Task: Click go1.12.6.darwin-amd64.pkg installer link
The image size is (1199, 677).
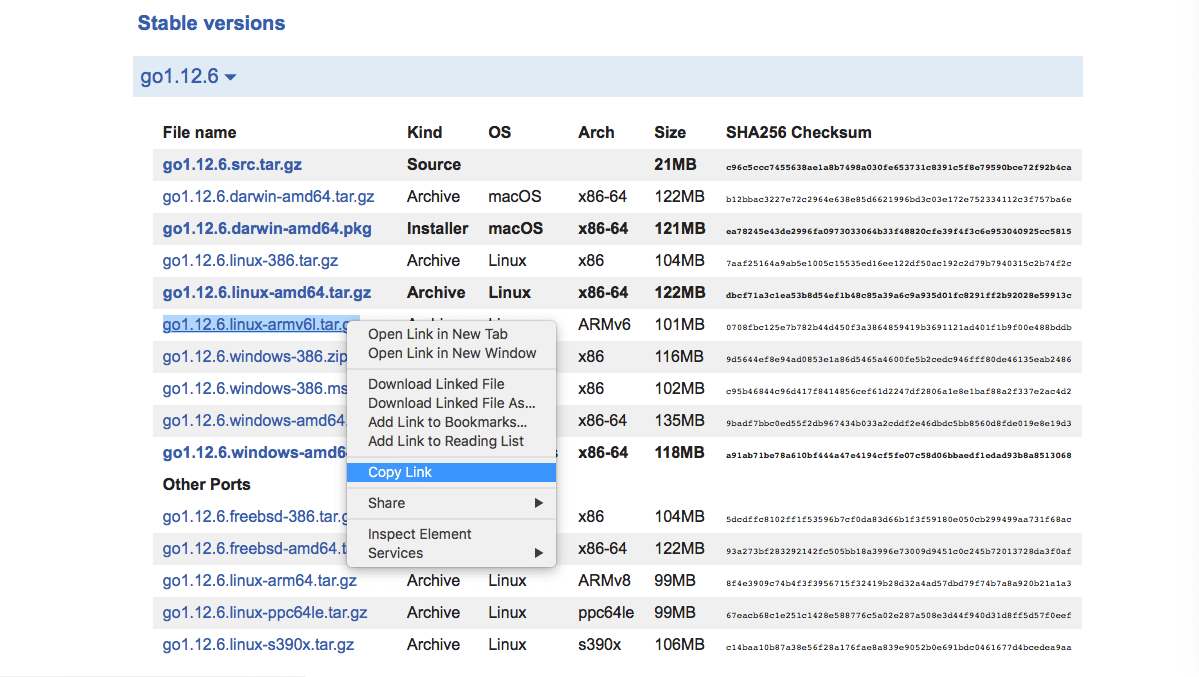Action: [x=267, y=229]
